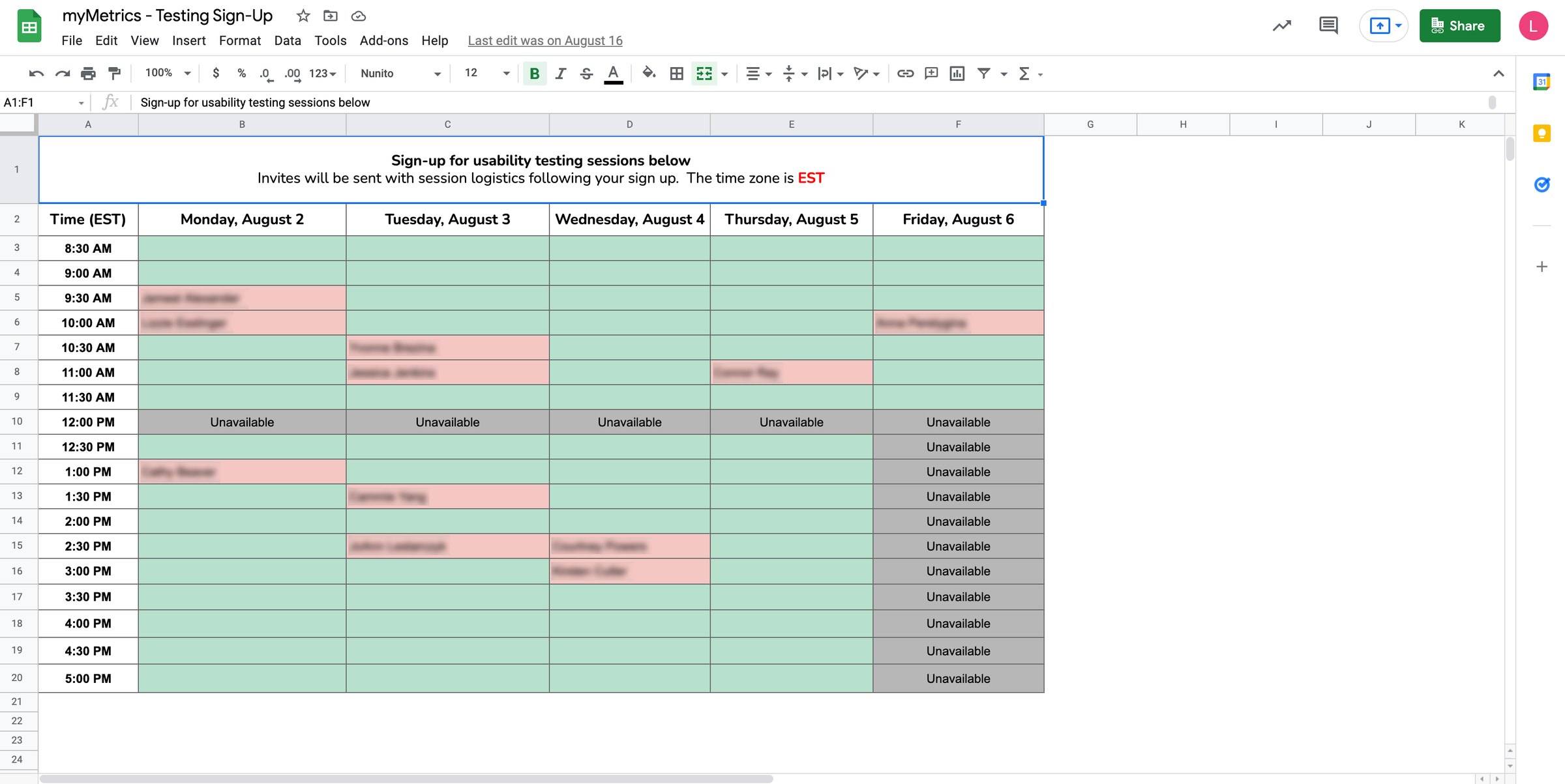Click the green Share button
Screen dimensions: 1565x784
click(1459, 26)
